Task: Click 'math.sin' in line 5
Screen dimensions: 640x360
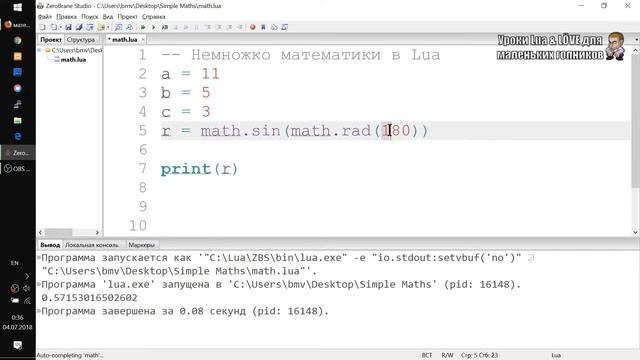Action: pyautogui.click(x=240, y=131)
